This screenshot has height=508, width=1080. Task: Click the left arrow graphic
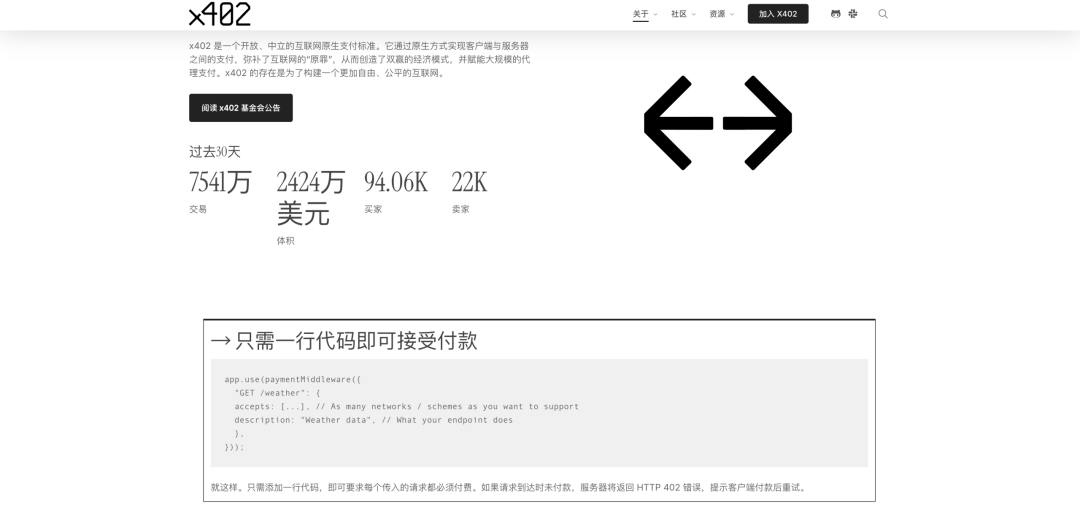pos(678,123)
